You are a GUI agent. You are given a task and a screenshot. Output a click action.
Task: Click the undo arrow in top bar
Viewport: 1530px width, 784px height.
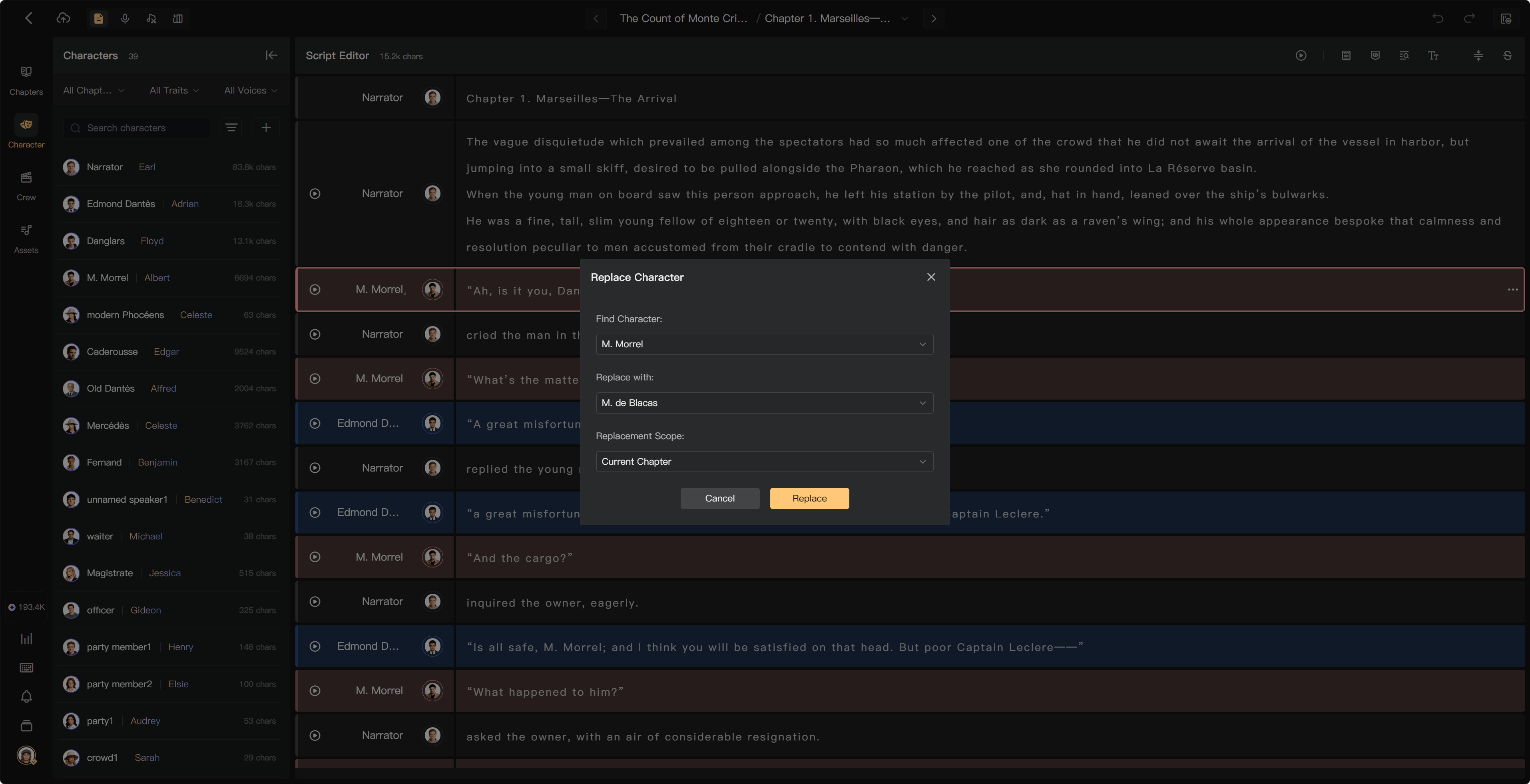1437,18
